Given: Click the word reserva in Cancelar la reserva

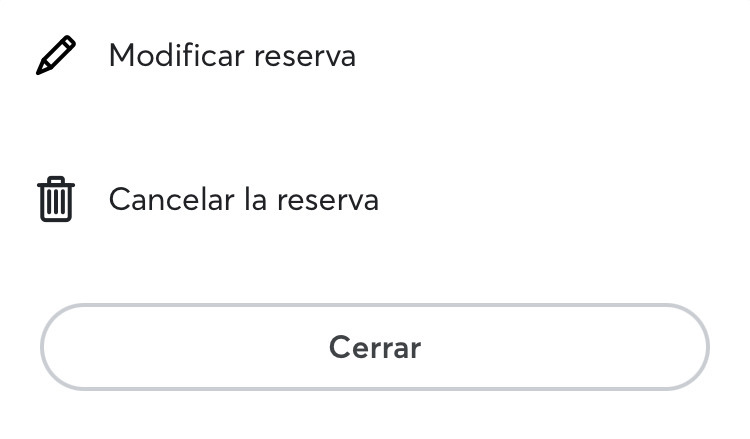Looking at the screenshot, I should [x=328, y=201].
